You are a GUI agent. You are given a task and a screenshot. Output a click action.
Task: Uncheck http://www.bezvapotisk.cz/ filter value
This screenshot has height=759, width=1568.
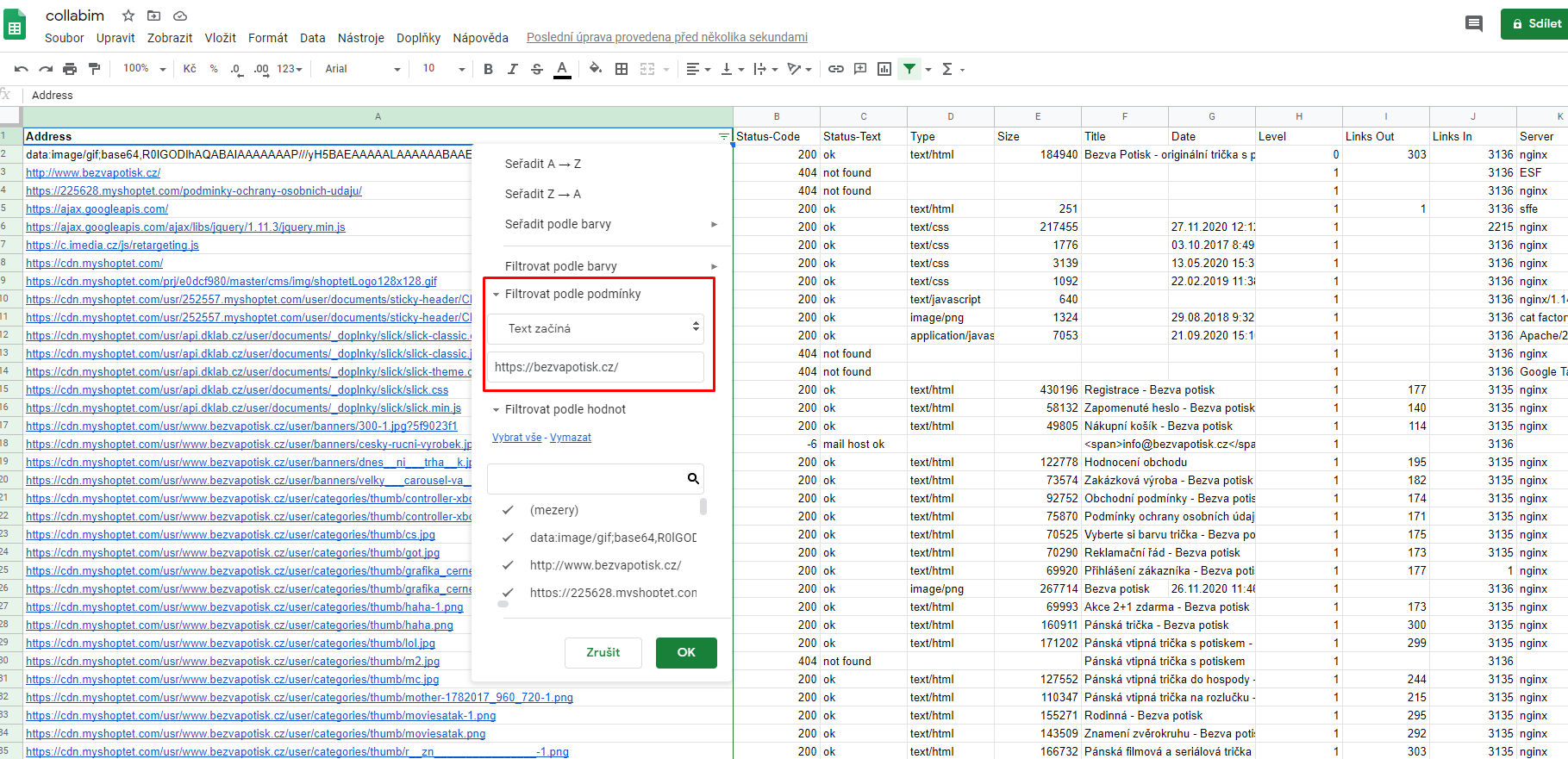point(509,565)
